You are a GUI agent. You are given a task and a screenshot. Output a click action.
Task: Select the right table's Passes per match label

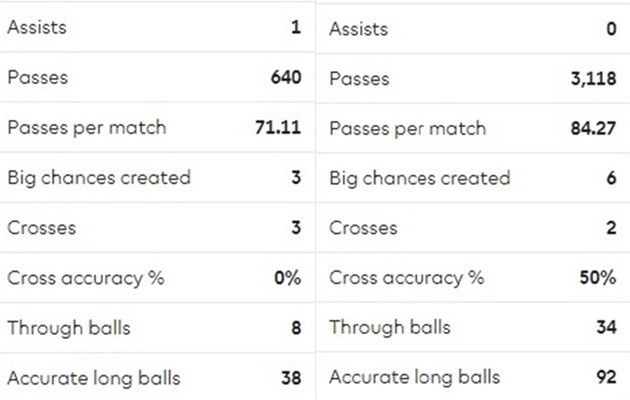pos(407,128)
